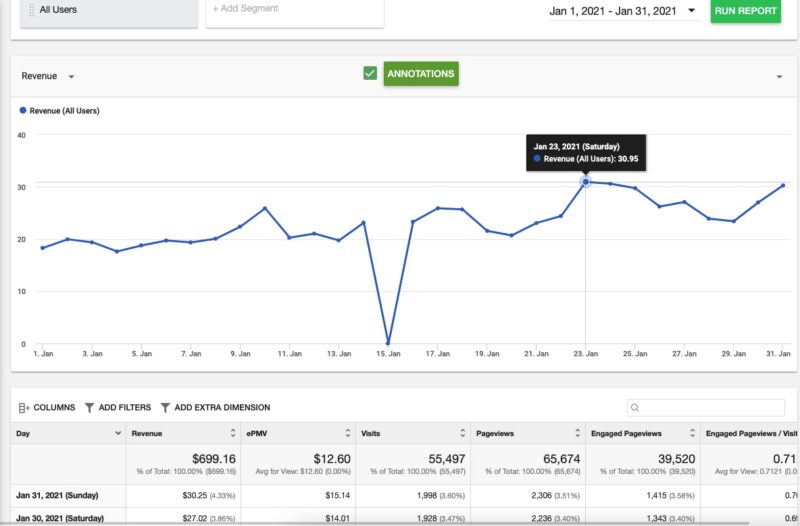Click total revenue $699.16

tap(214, 459)
